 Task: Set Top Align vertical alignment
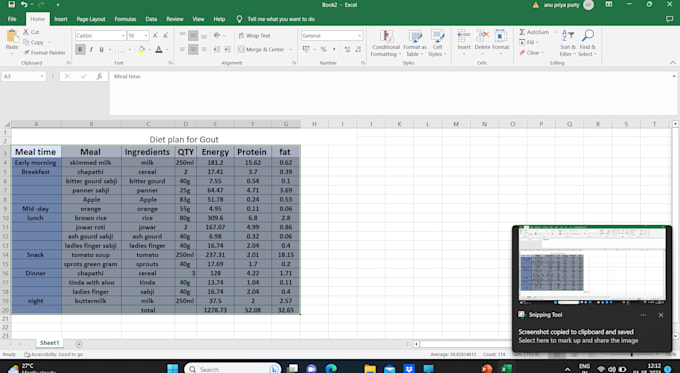tap(183, 35)
